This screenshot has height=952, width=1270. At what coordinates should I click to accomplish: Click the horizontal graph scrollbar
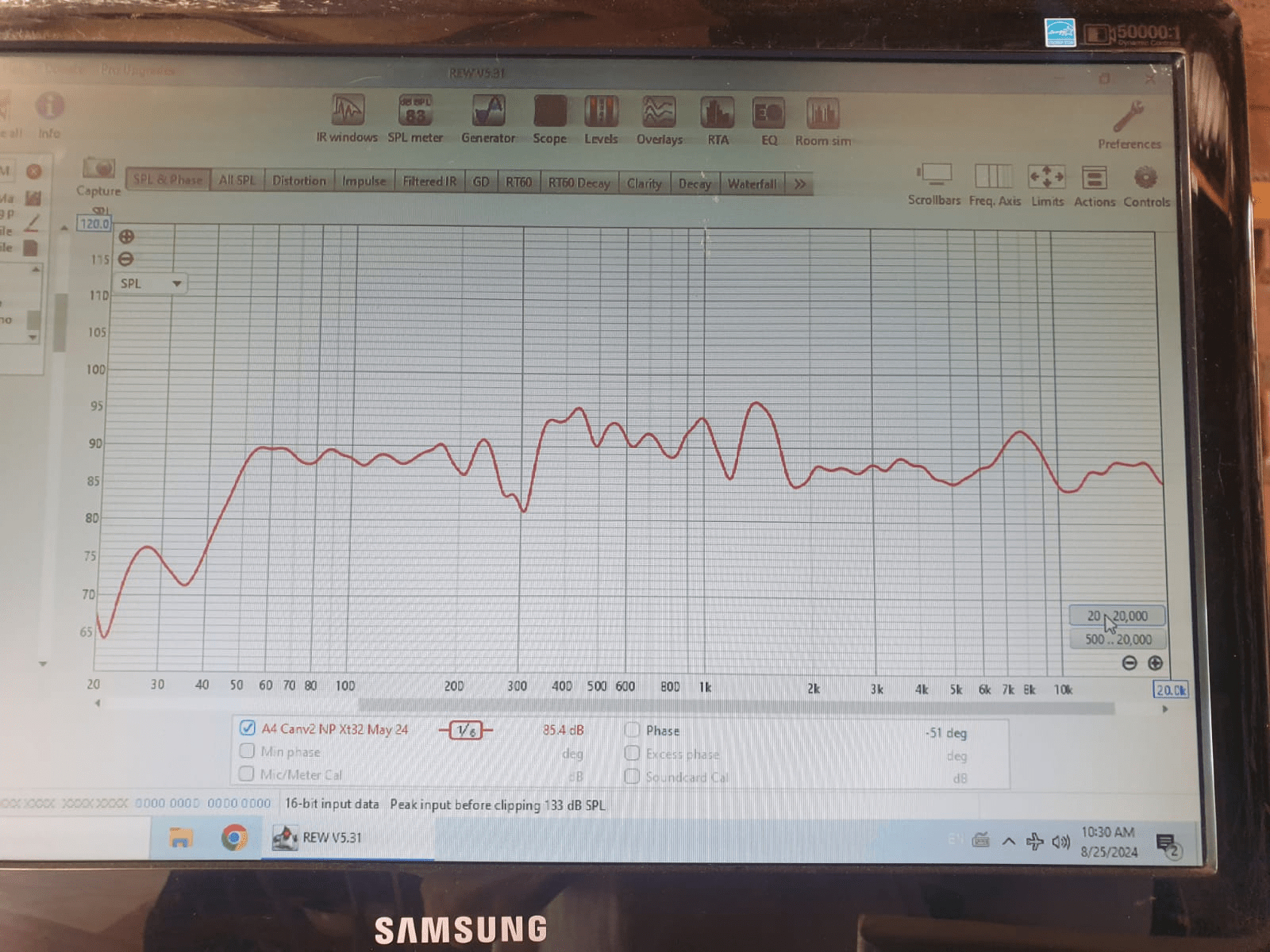tap(736, 705)
